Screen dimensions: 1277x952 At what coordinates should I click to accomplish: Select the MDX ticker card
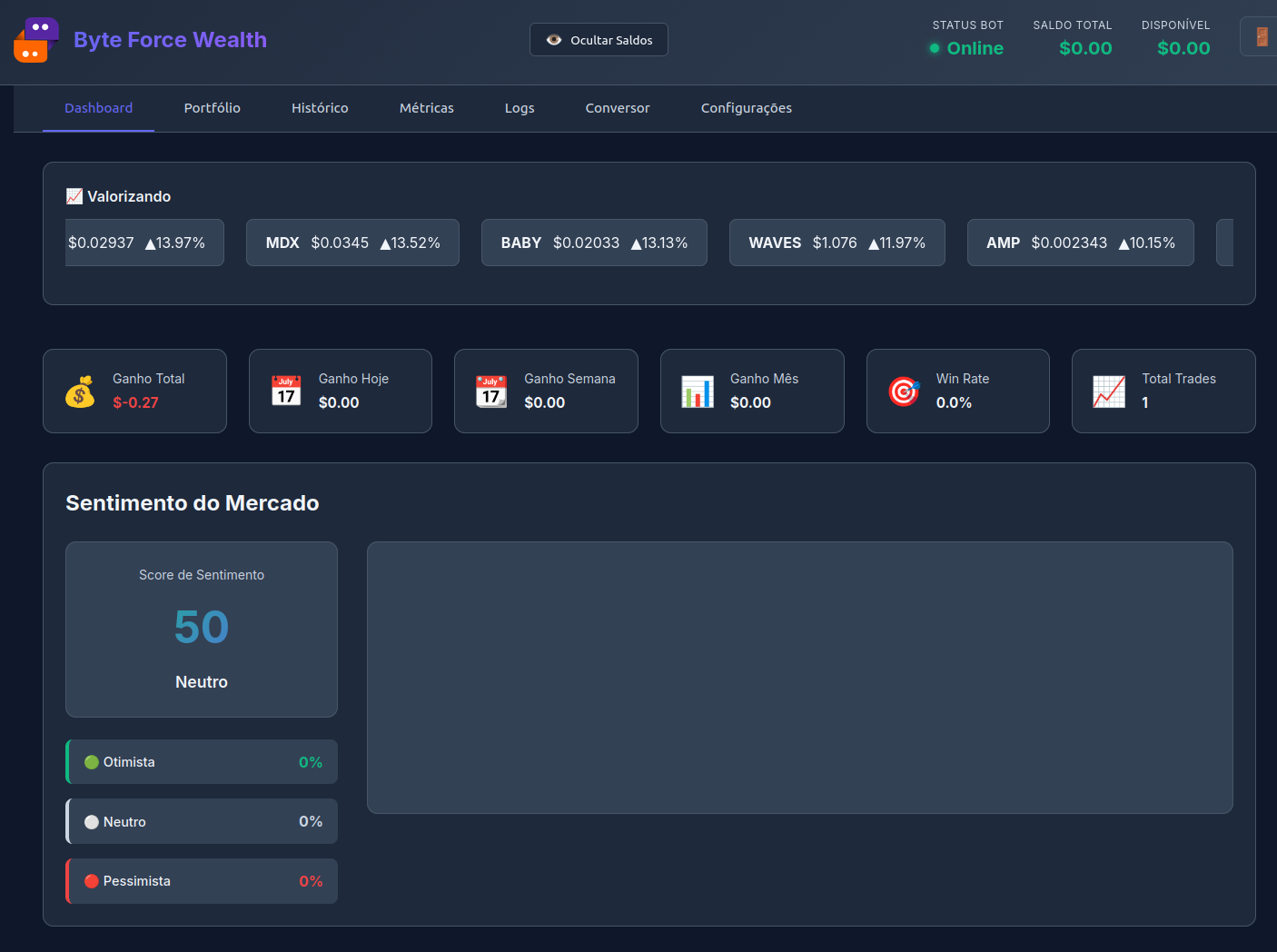(352, 243)
